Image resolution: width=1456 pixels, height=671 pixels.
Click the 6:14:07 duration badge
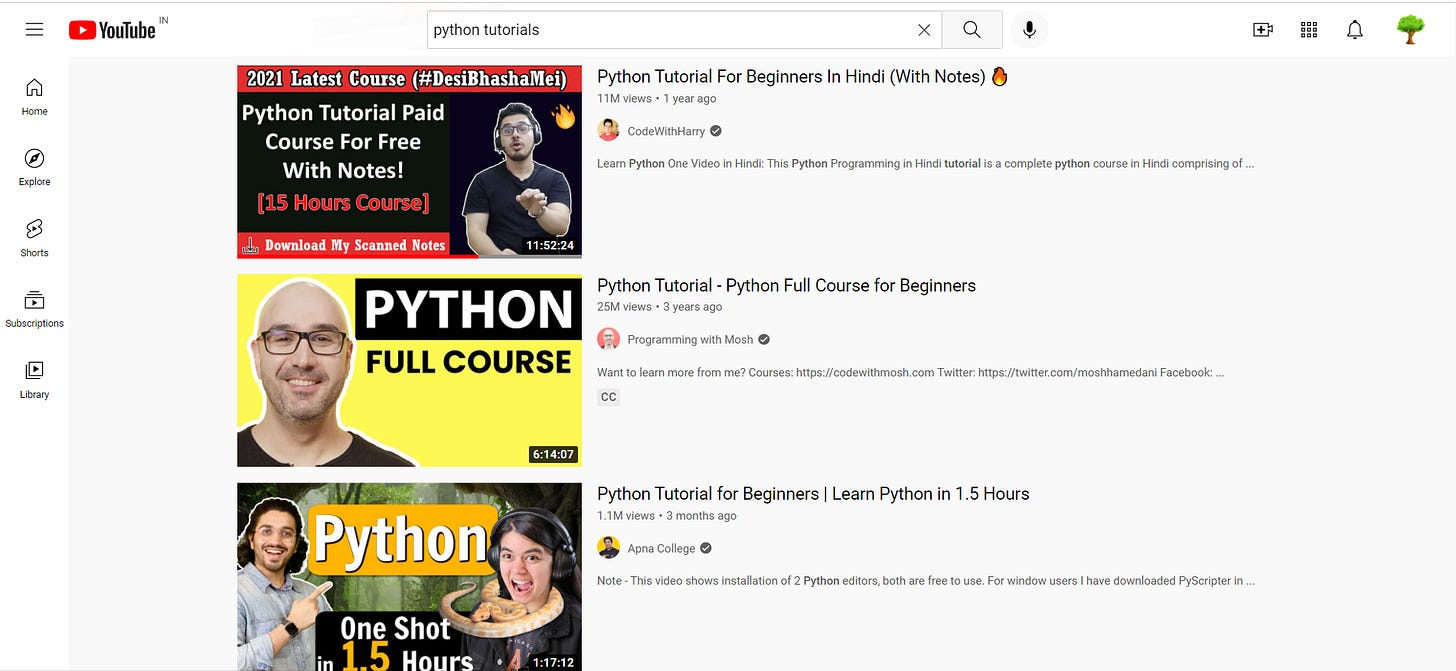pos(553,454)
